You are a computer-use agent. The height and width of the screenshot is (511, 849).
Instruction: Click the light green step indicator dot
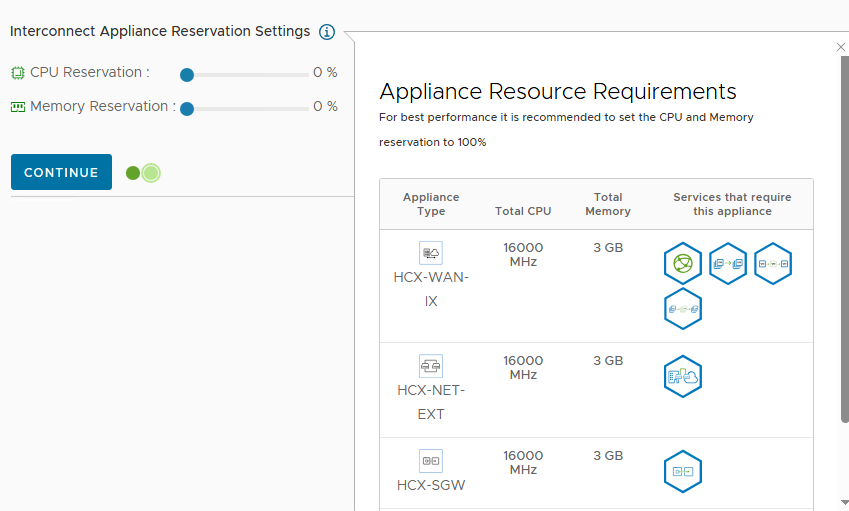[x=151, y=173]
